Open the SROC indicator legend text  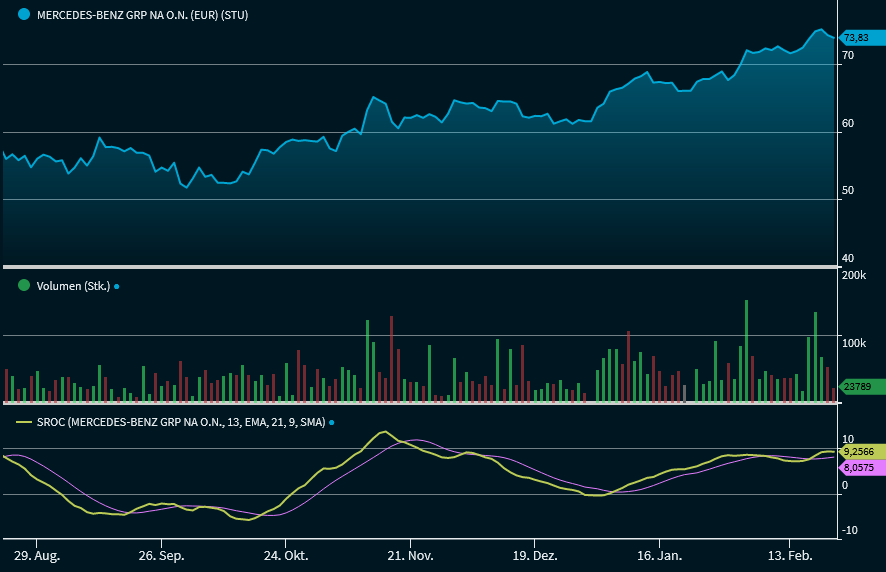[x=180, y=423]
